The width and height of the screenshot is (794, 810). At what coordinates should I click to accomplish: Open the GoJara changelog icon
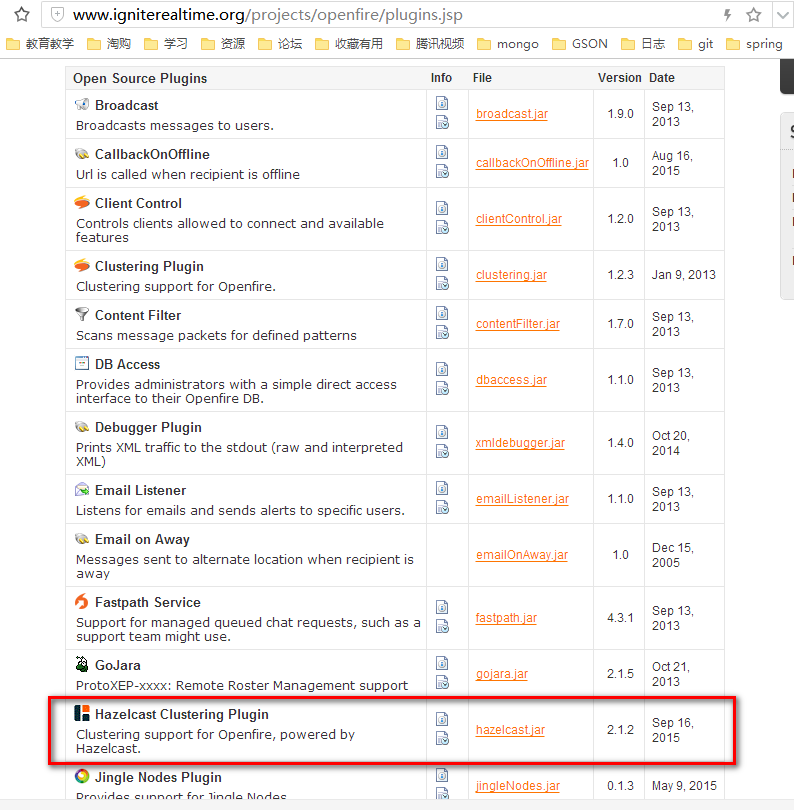pos(442,682)
